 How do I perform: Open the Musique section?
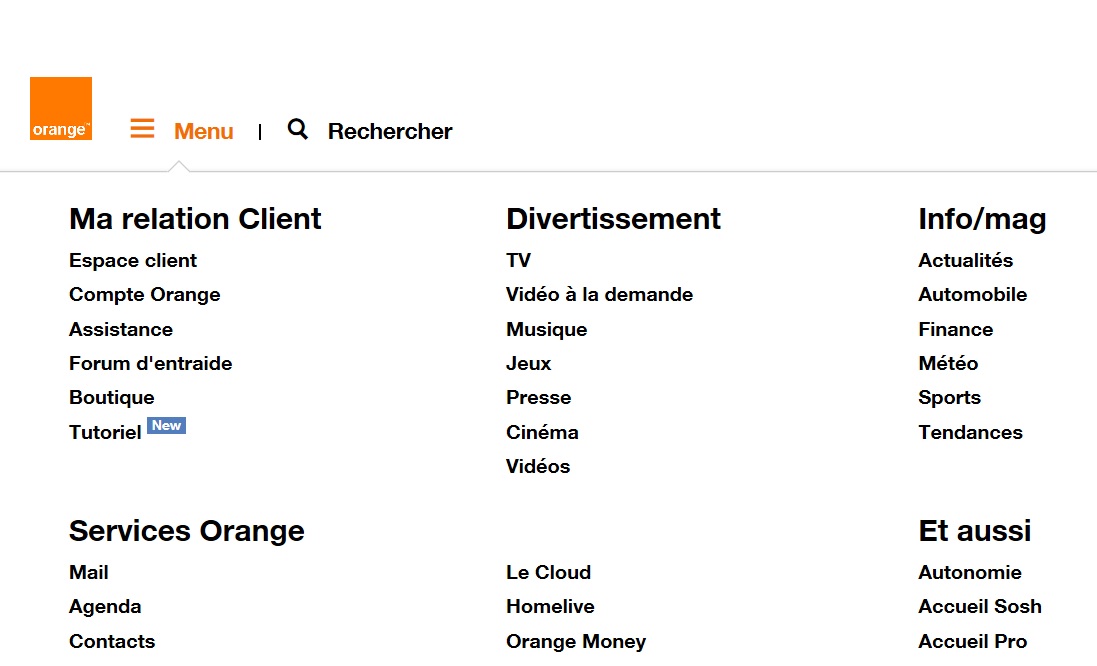547,329
